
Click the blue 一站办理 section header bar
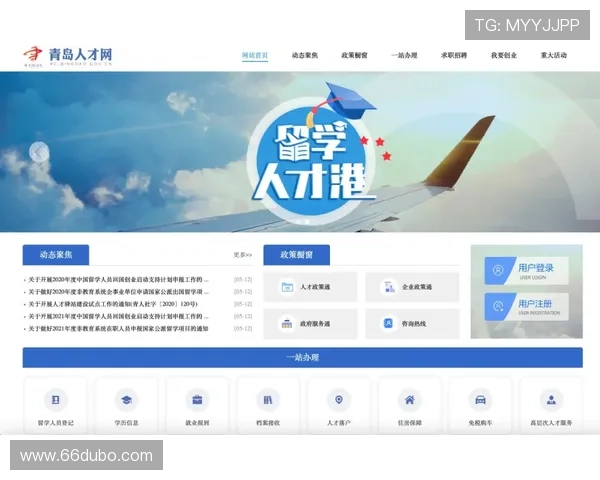click(x=303, y=358)
